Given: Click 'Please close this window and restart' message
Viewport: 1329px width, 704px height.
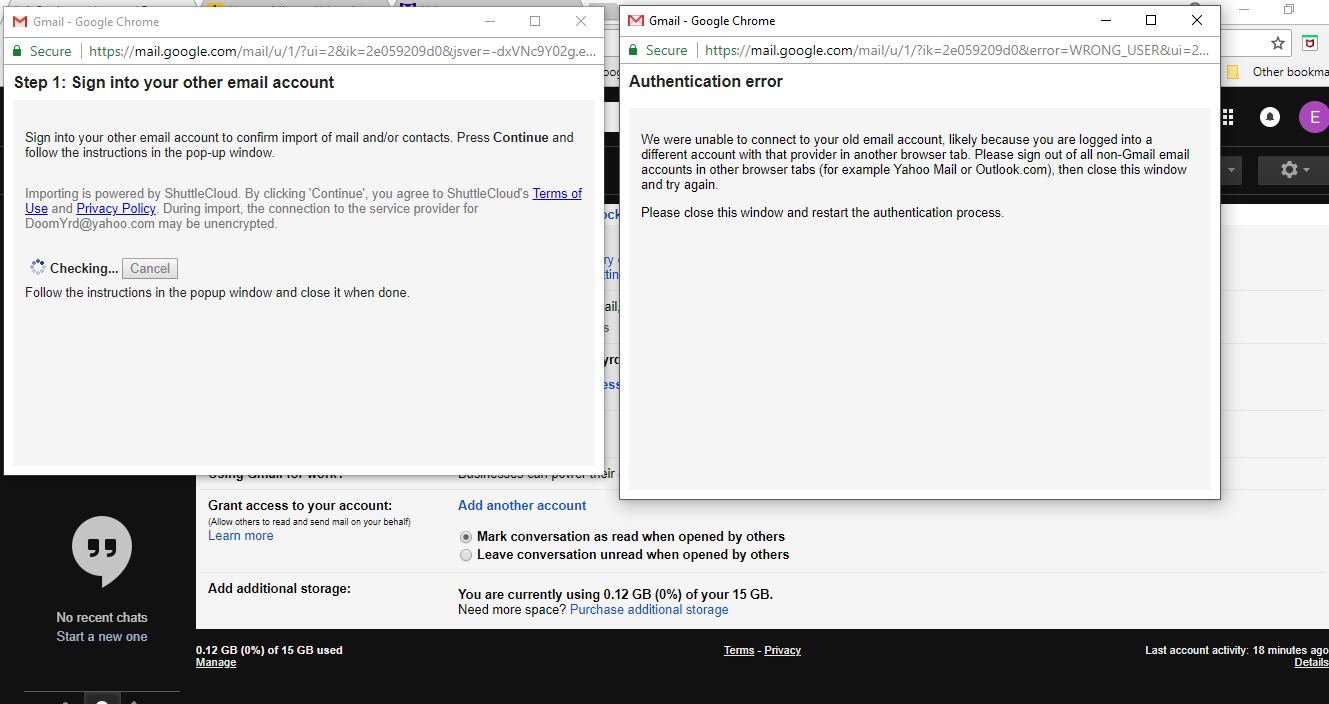Looking at the screenshot, I should point(822,213).
